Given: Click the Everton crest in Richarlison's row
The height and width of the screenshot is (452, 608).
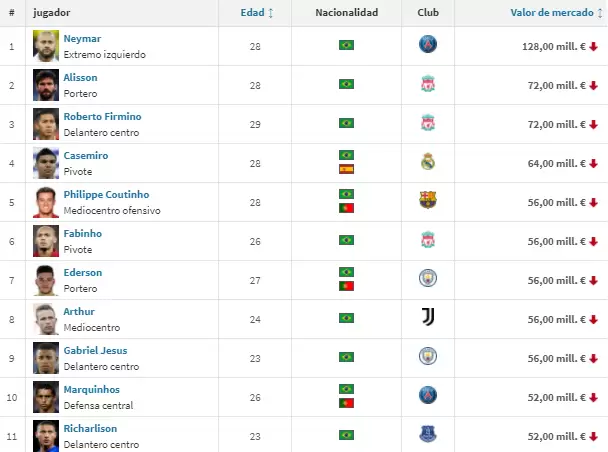Looking at the screenshot, I should tap(428, 434).
